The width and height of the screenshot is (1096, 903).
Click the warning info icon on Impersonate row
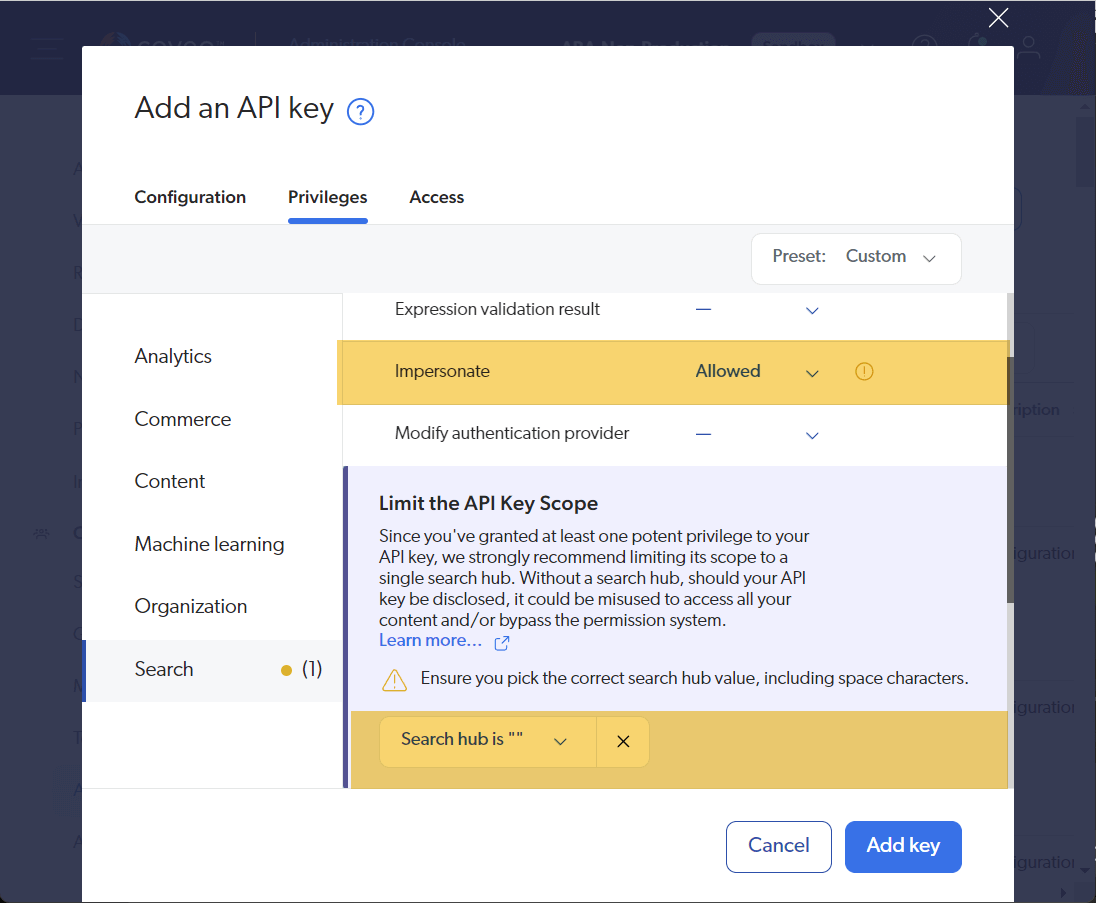point(865,372)
